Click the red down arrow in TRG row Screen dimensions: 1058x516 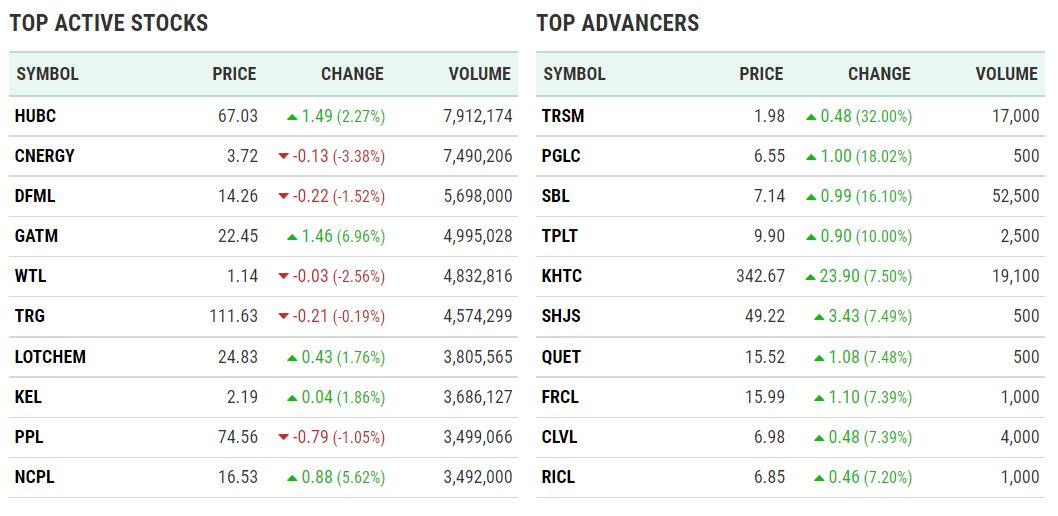(283, 317)
